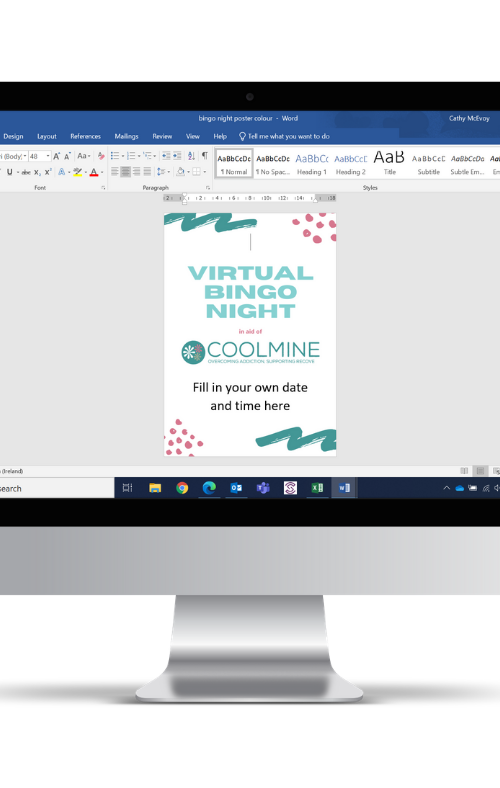Center align text
500x788 pixels.
click(126, 172)
